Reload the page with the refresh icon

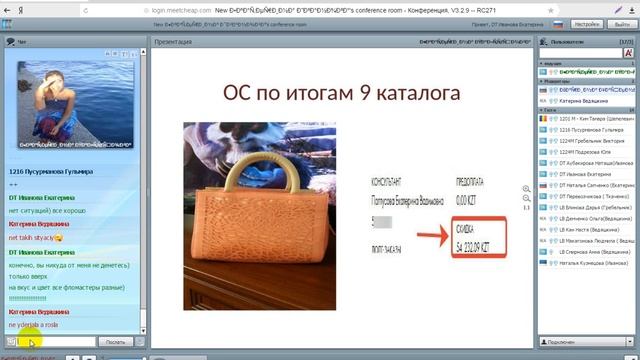click(x=85, y=11)
